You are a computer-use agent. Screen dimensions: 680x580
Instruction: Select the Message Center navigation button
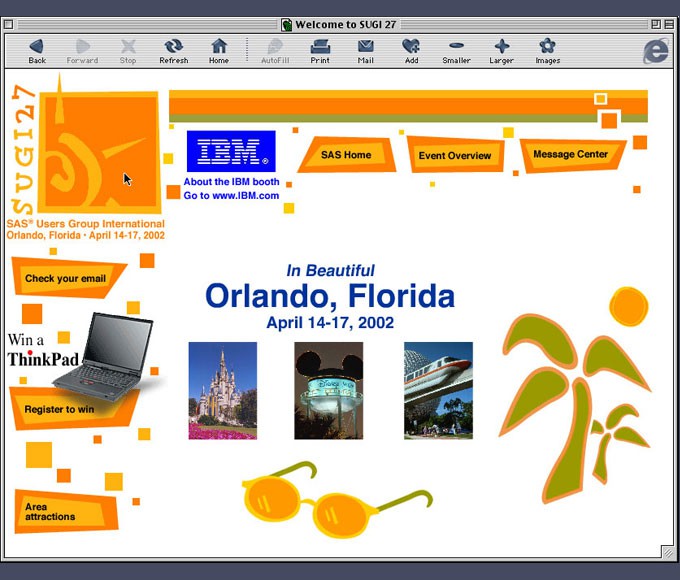571,155
